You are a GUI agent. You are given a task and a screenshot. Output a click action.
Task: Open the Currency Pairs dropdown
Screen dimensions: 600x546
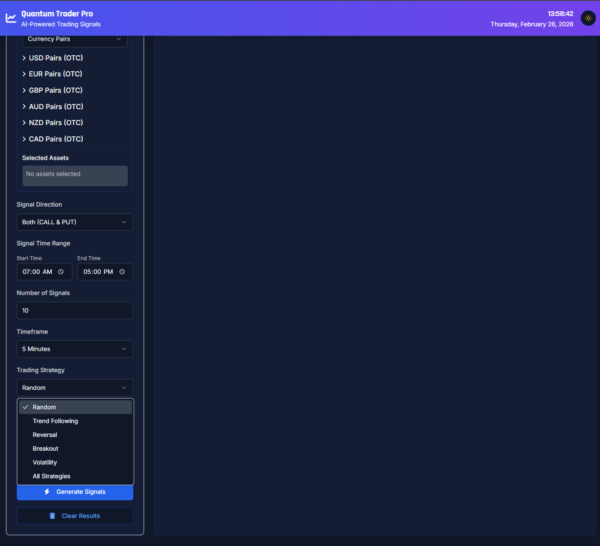(75, 39)
